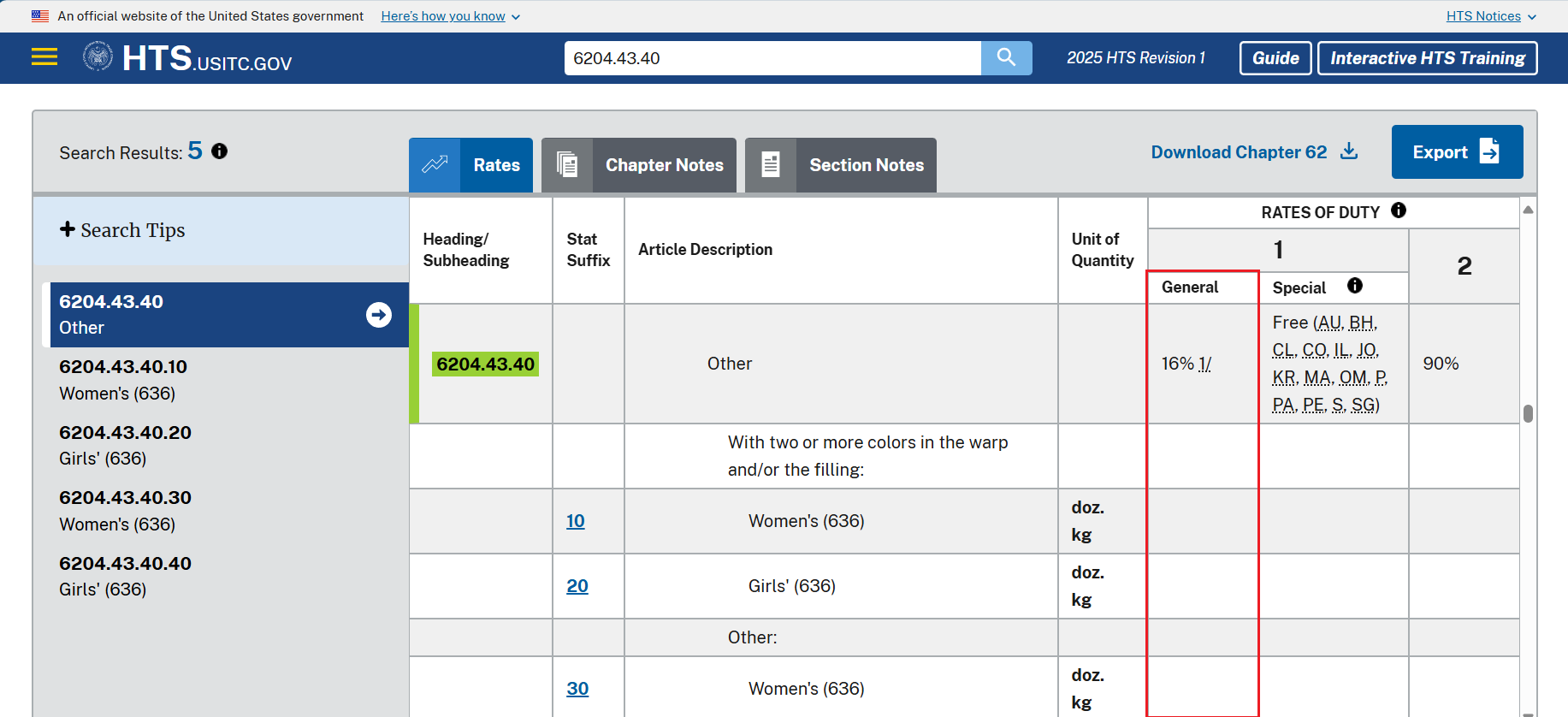Open the Section Notes tab
This screenshot has width=1568, height=717.
click(x=841, y=165)
